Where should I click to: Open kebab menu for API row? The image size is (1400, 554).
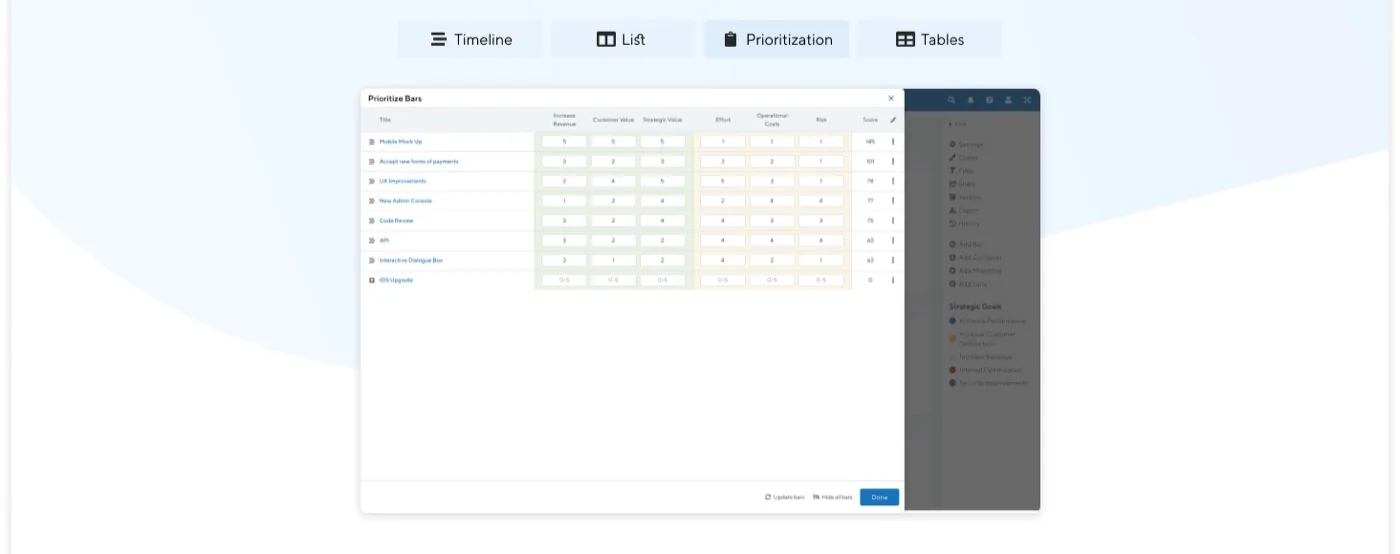tap(893, 240)
